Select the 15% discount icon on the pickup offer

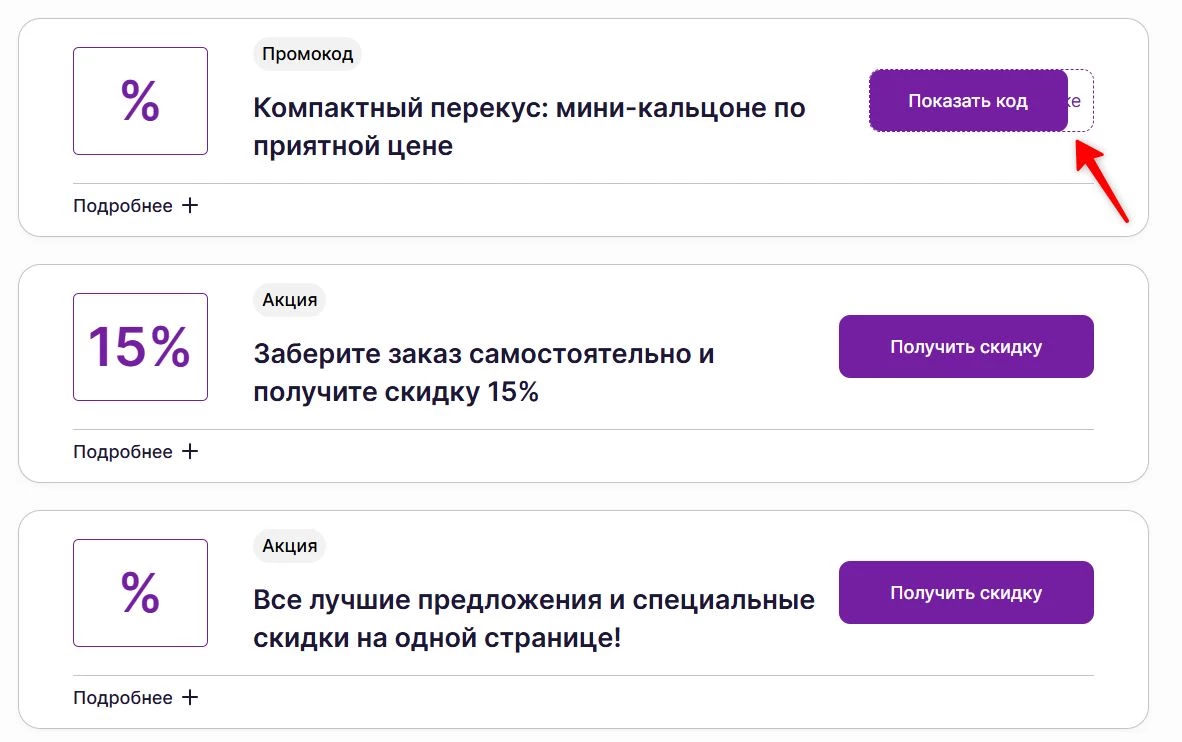tap(139, 346)
